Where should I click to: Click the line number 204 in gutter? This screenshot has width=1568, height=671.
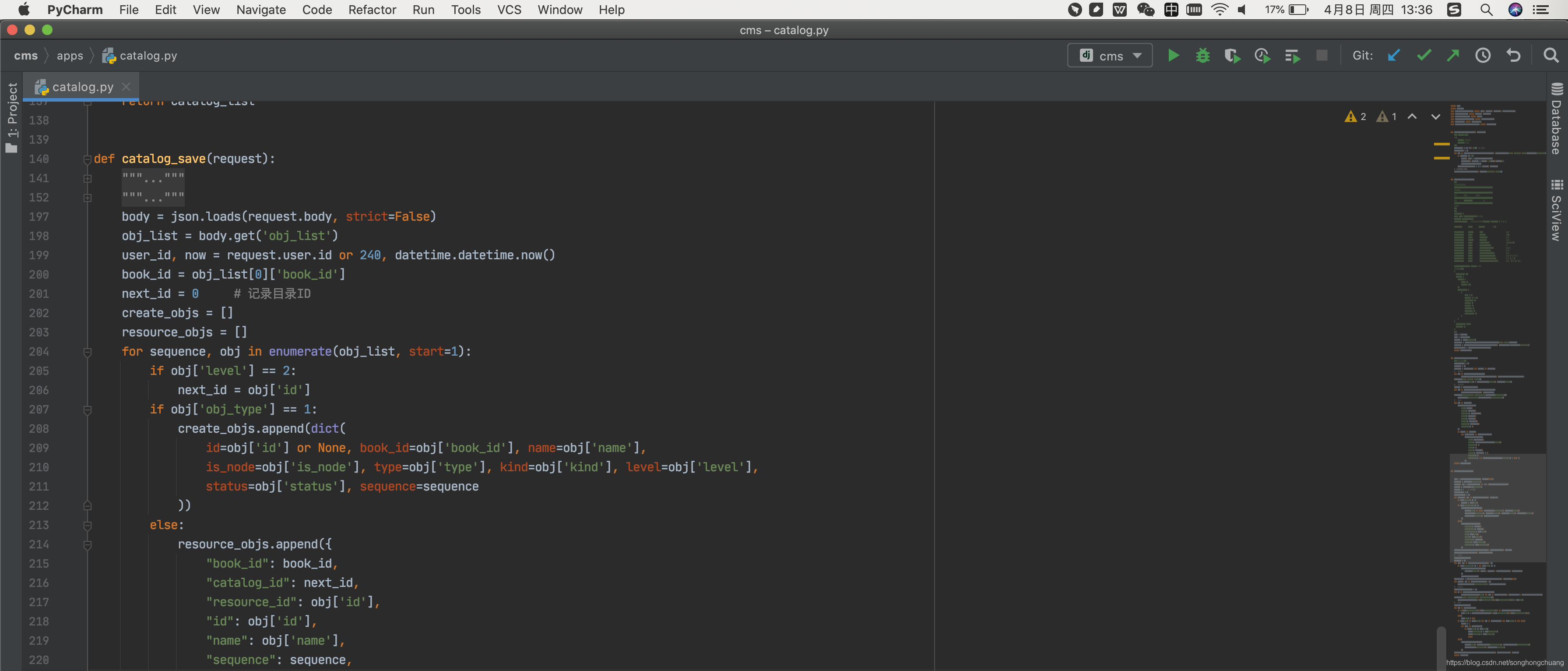pyautogui.click(x=39, y=352)
